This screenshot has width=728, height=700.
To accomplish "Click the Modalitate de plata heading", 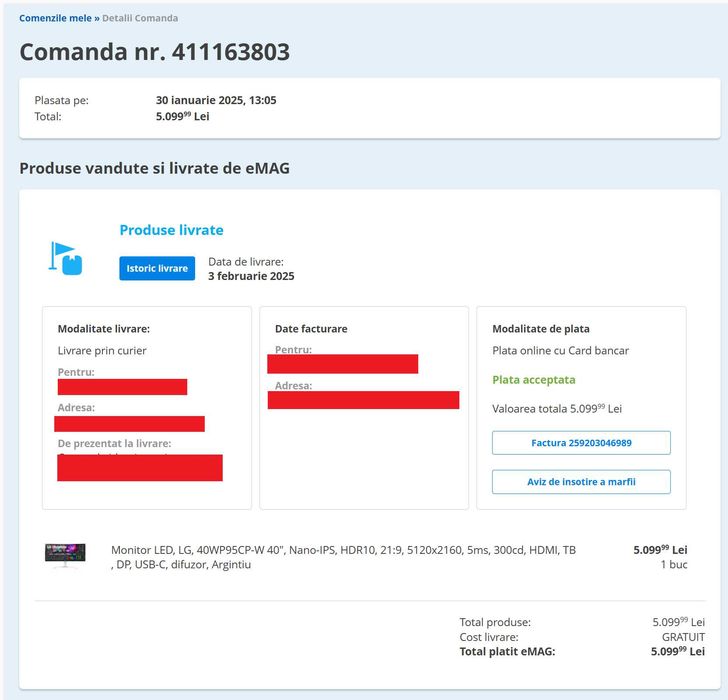I will tap(541, 329).
